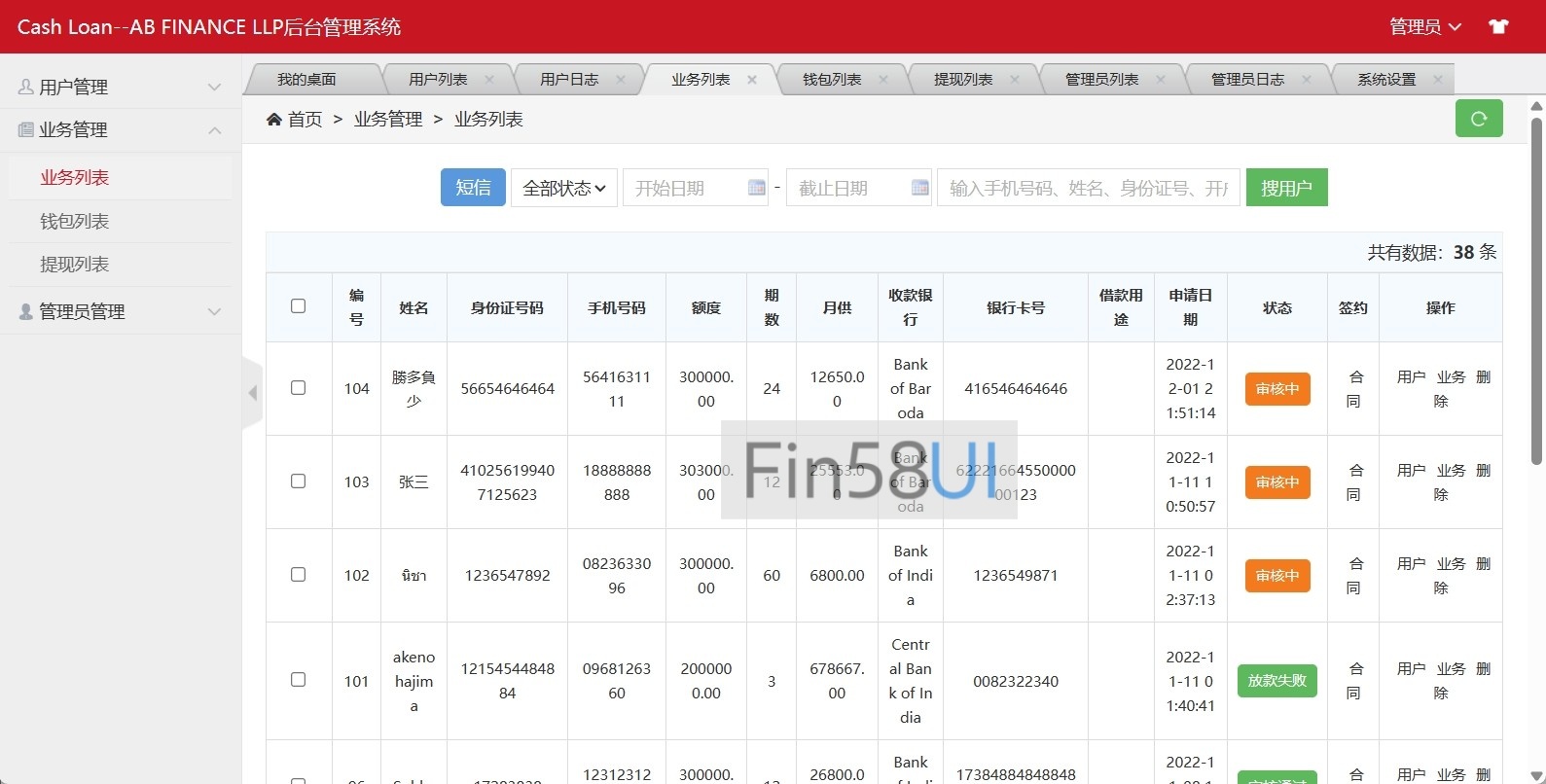Screen dimensions: 1546x784
Task: Open the 全部状态 status dropdown
Action: pyautogui.click(x=564, y=188)
